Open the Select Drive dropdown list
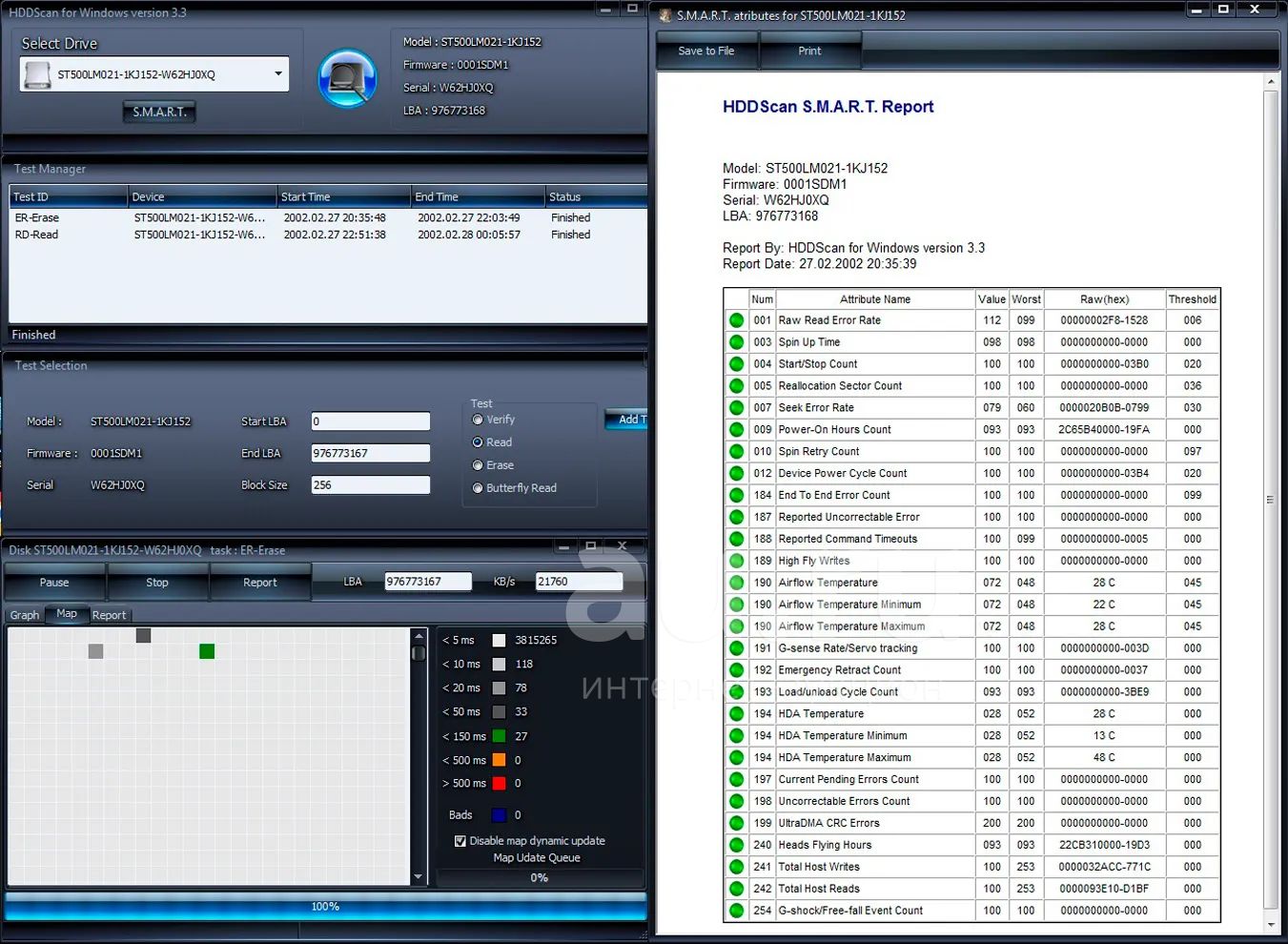Image resolution: width=1288 pixels, height=944 pixels. (x=277, y=74)
